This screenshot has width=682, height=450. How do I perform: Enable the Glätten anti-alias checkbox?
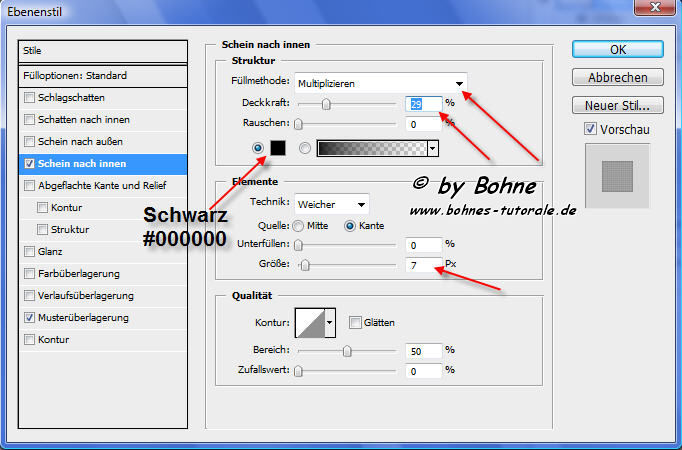pyautogui.click(x=356, y=322)
